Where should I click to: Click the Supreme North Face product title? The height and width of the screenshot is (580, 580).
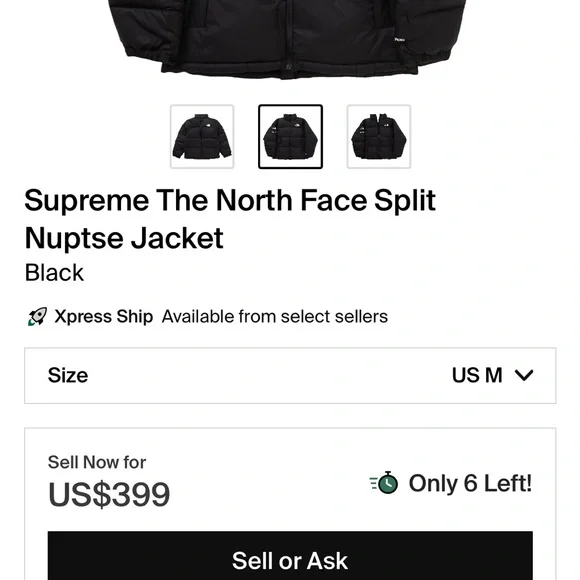pyautogui.click(x=230, y=219)
